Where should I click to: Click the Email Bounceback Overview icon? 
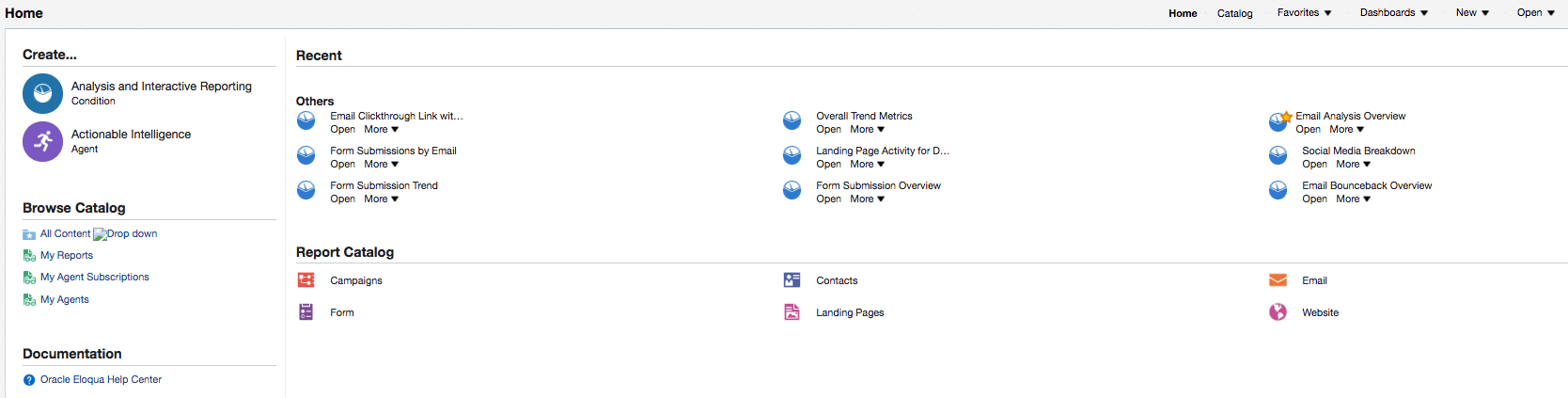point(1278,190)
